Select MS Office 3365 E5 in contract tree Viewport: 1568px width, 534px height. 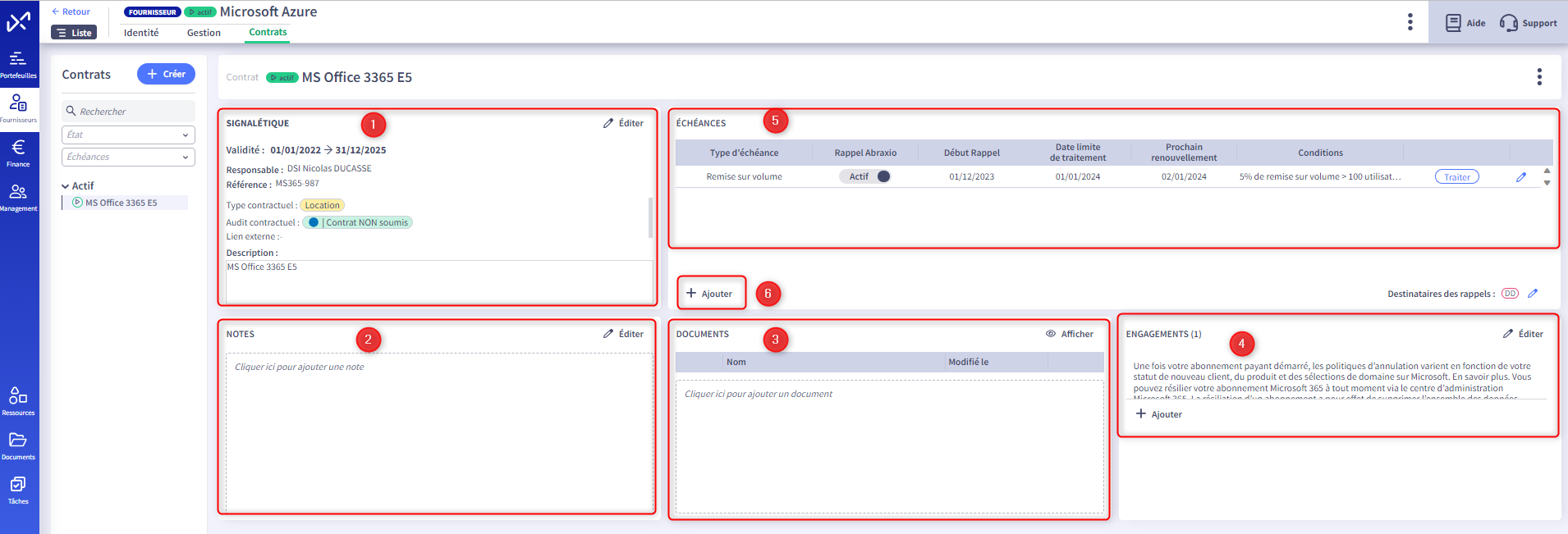click(x=121, y=203)
